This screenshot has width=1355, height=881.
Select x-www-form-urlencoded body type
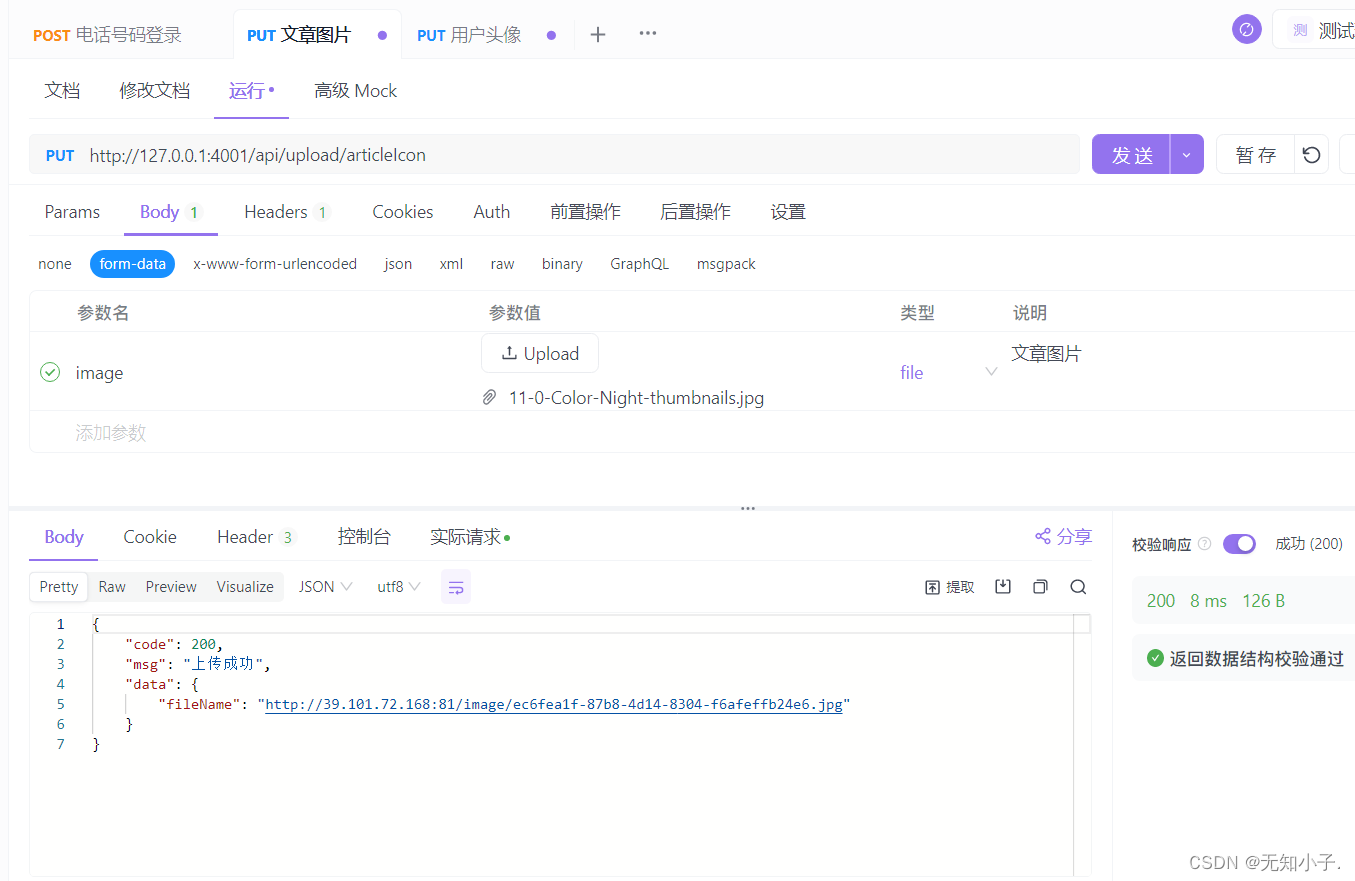click(x=275, y=264)
